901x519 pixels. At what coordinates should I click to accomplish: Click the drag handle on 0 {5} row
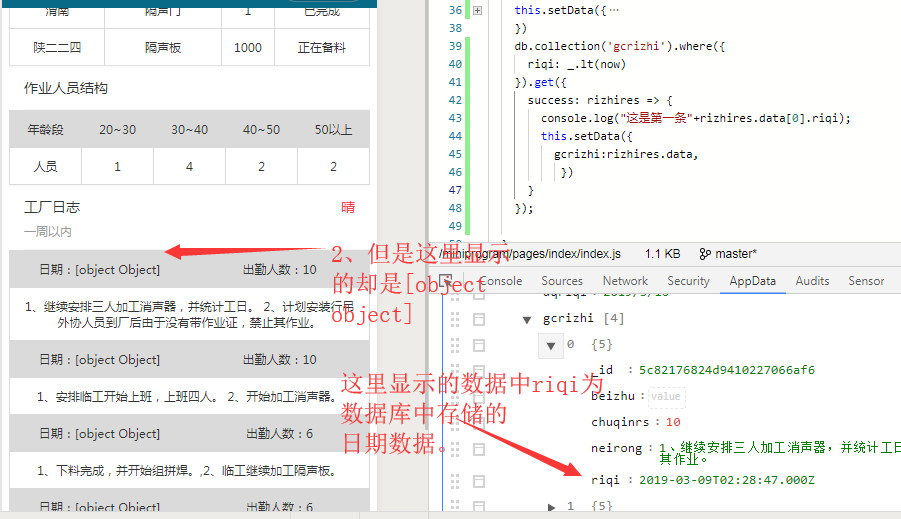455,345
